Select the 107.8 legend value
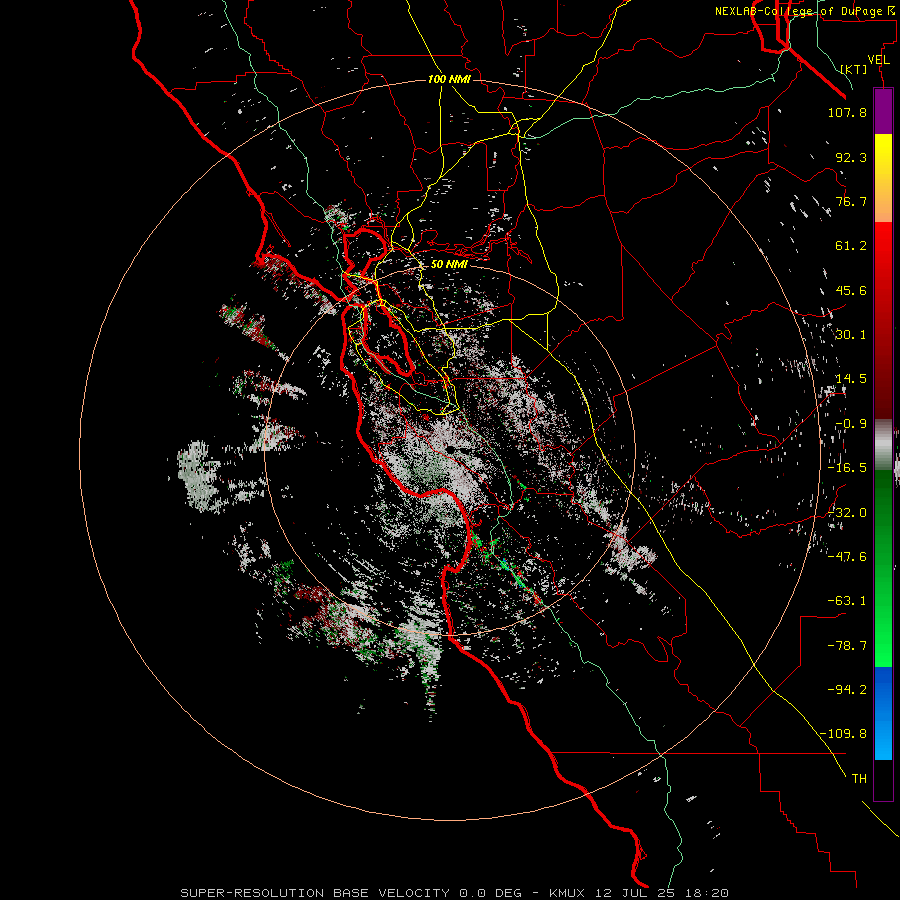 pos(847,112)
